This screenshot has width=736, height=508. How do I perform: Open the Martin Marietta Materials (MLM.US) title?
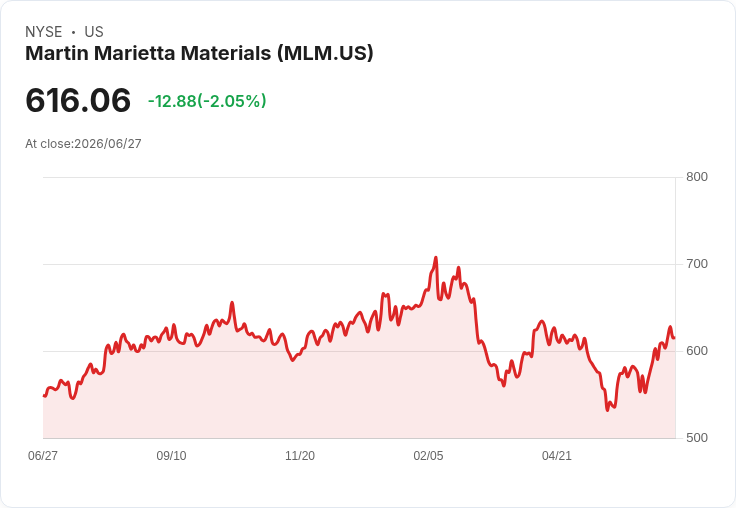pyautogui.click(x=199, y=53)
